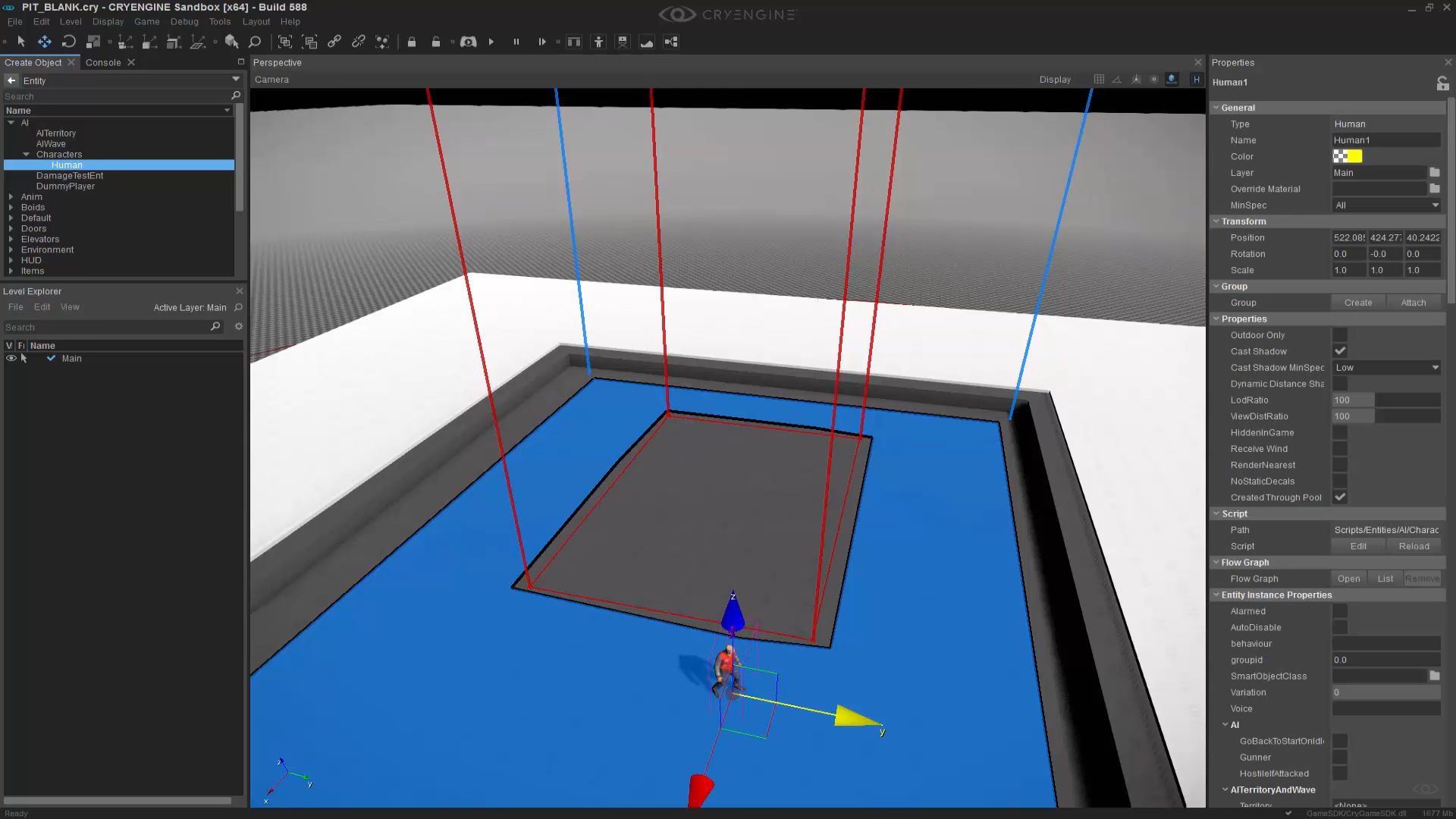Click the Unlink objects icon

tap(358, 42)
